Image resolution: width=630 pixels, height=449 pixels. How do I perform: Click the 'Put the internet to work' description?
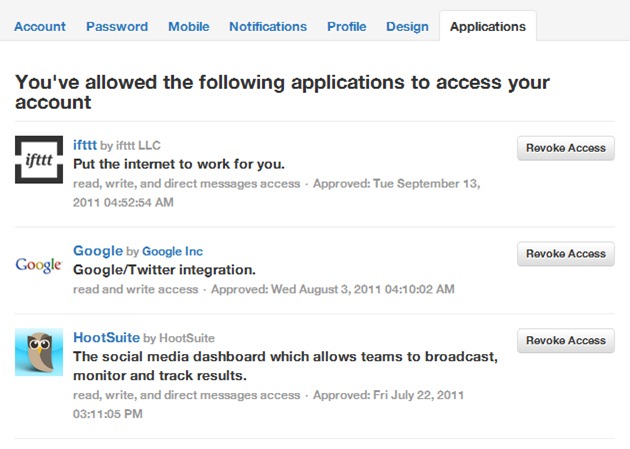pyautogui.click(x=179, y=164)
